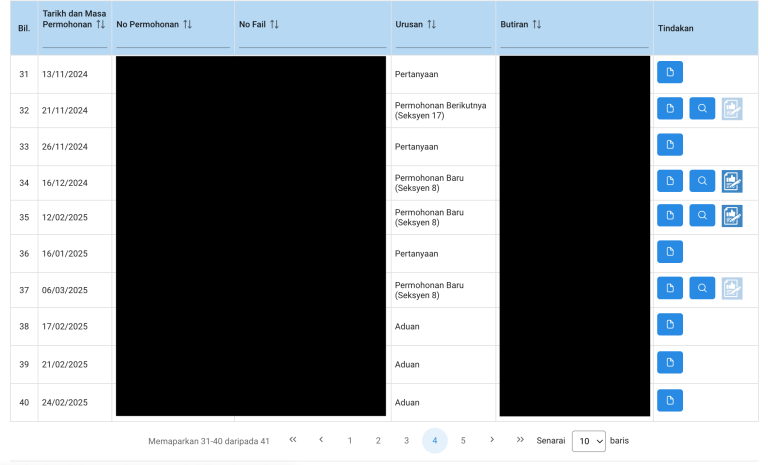This screenshot has height=465, width=768.
Task: Click Bil. column header
Action: [24, 28]
